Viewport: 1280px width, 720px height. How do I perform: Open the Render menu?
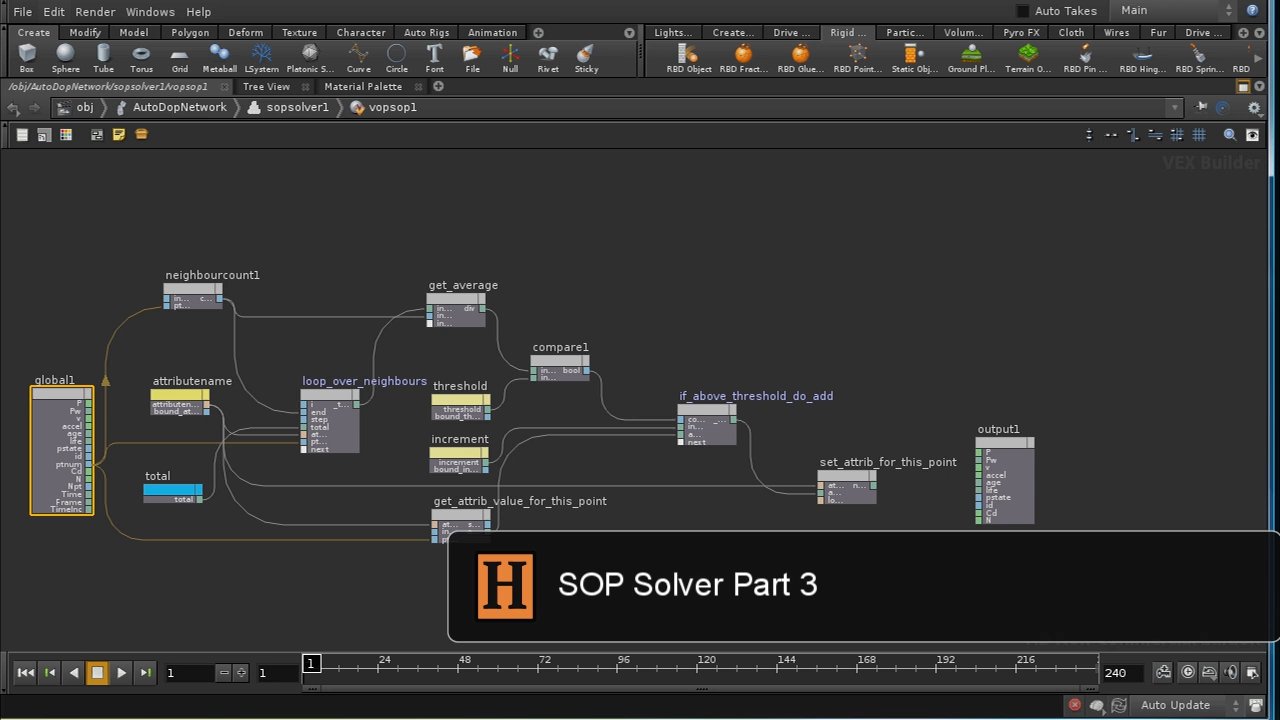point(95,12)
